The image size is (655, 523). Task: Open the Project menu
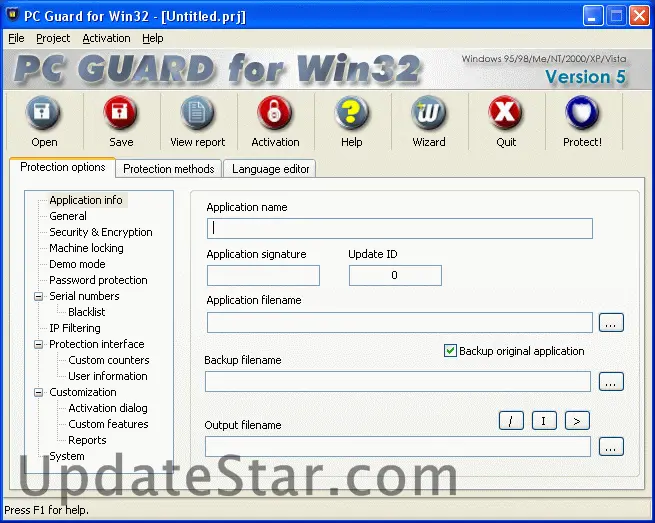[x=53, y=38]
